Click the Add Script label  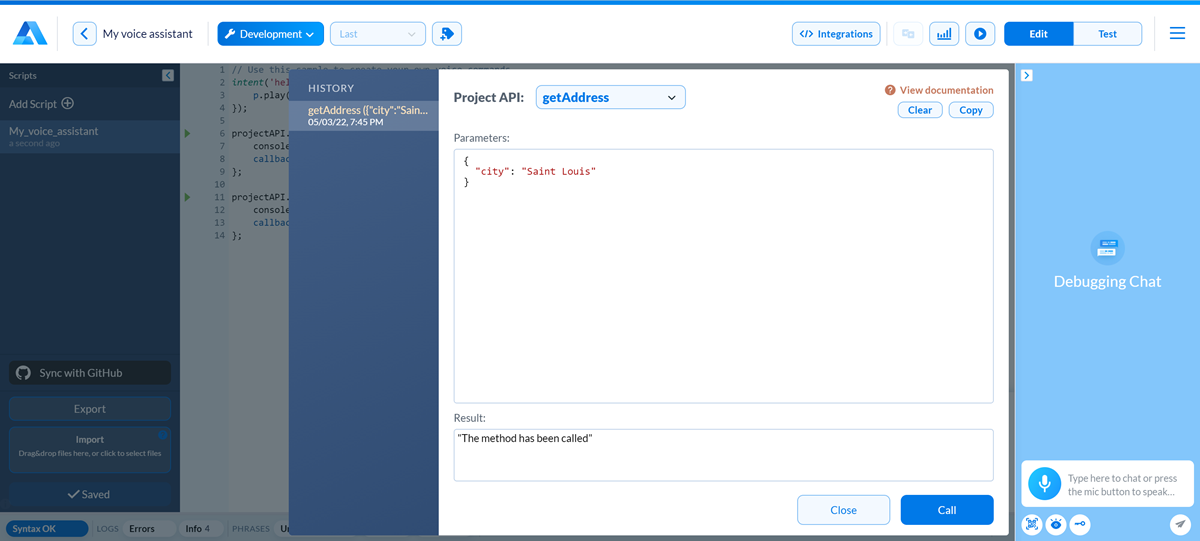point(33,104)
